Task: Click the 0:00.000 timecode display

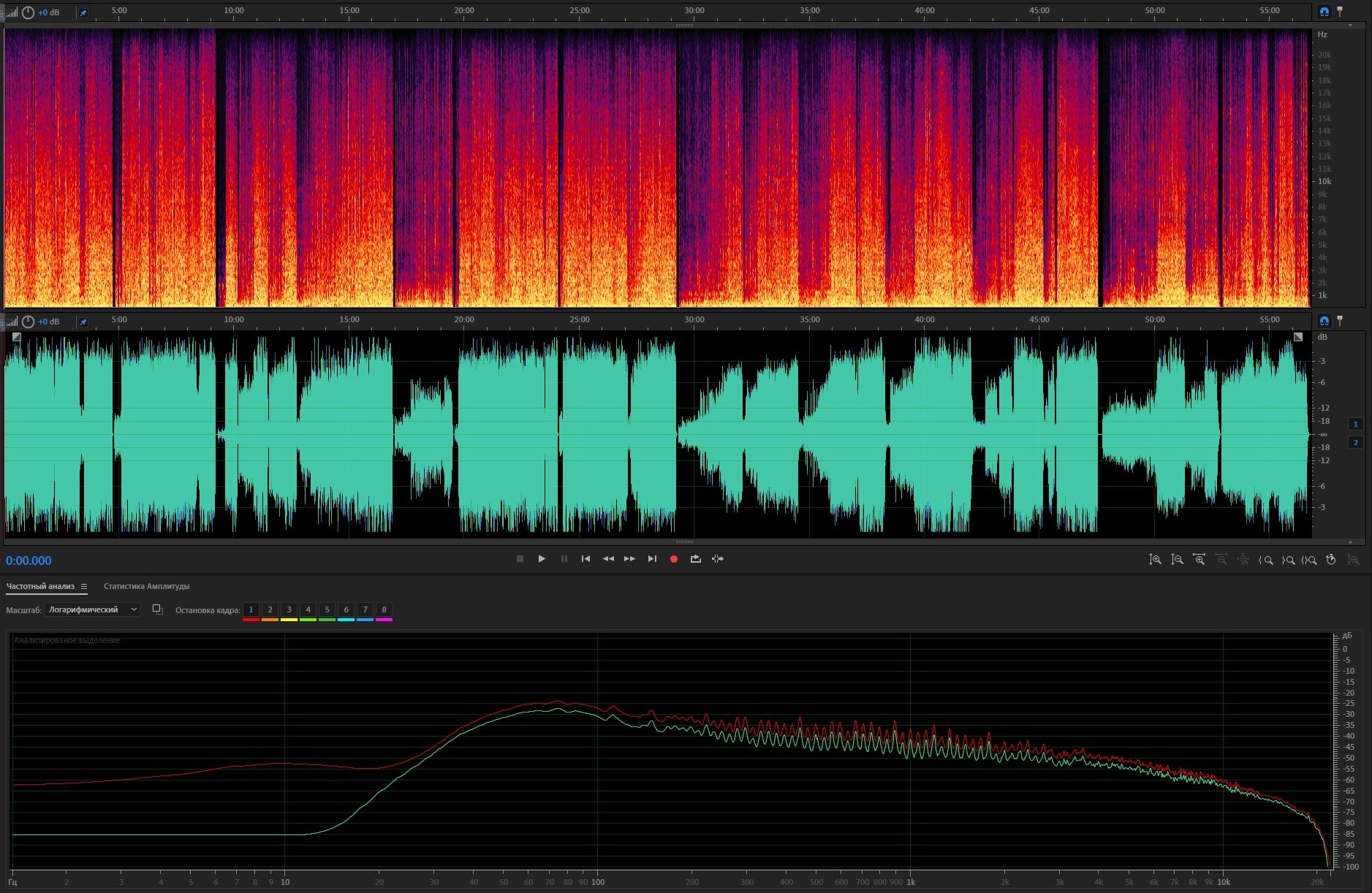Action: click(29, 560)
